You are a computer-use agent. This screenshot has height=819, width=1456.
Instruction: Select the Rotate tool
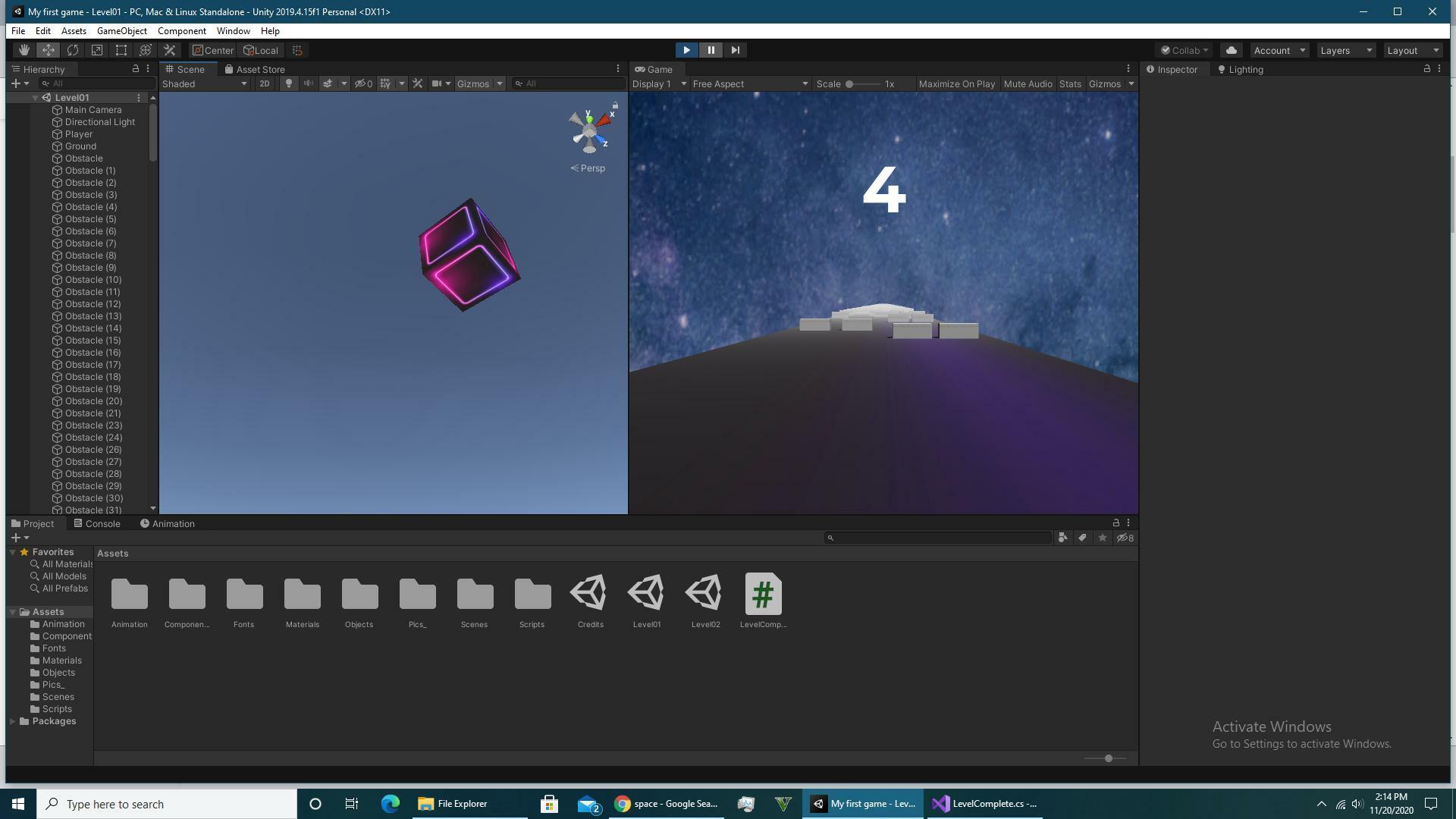(73, 50)
